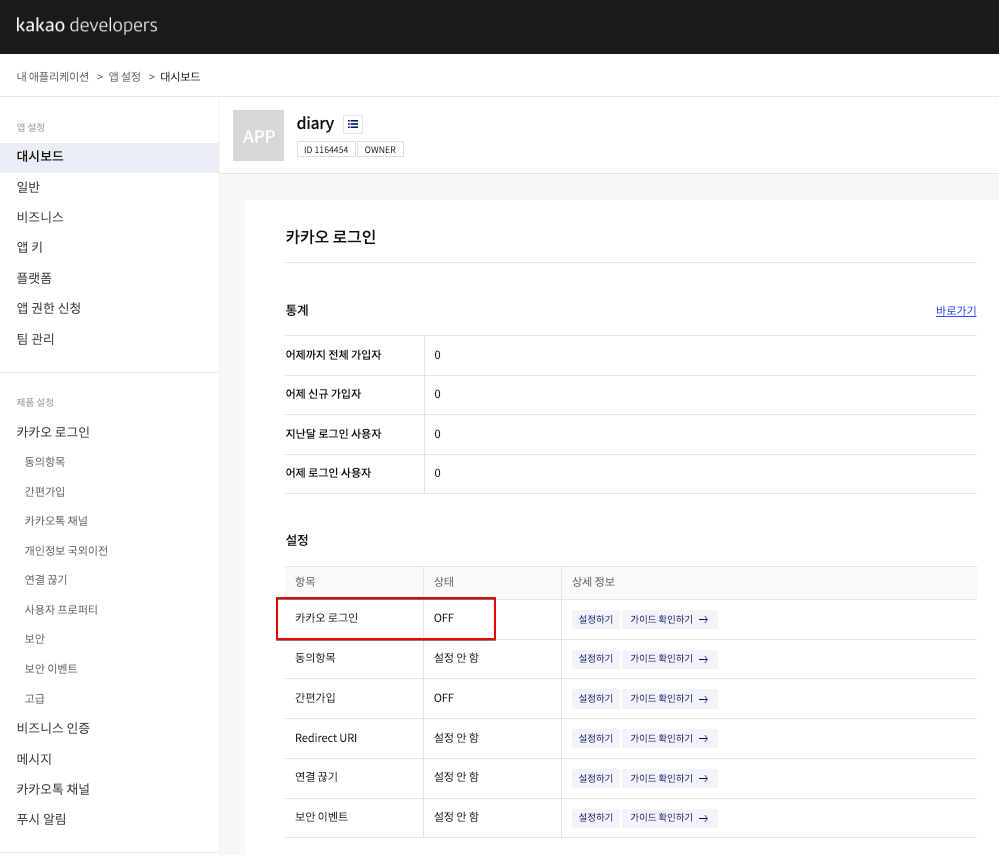
Task: Click 설정 안 함 status in 동의항목 row
Action: click(x=456, y=657)
